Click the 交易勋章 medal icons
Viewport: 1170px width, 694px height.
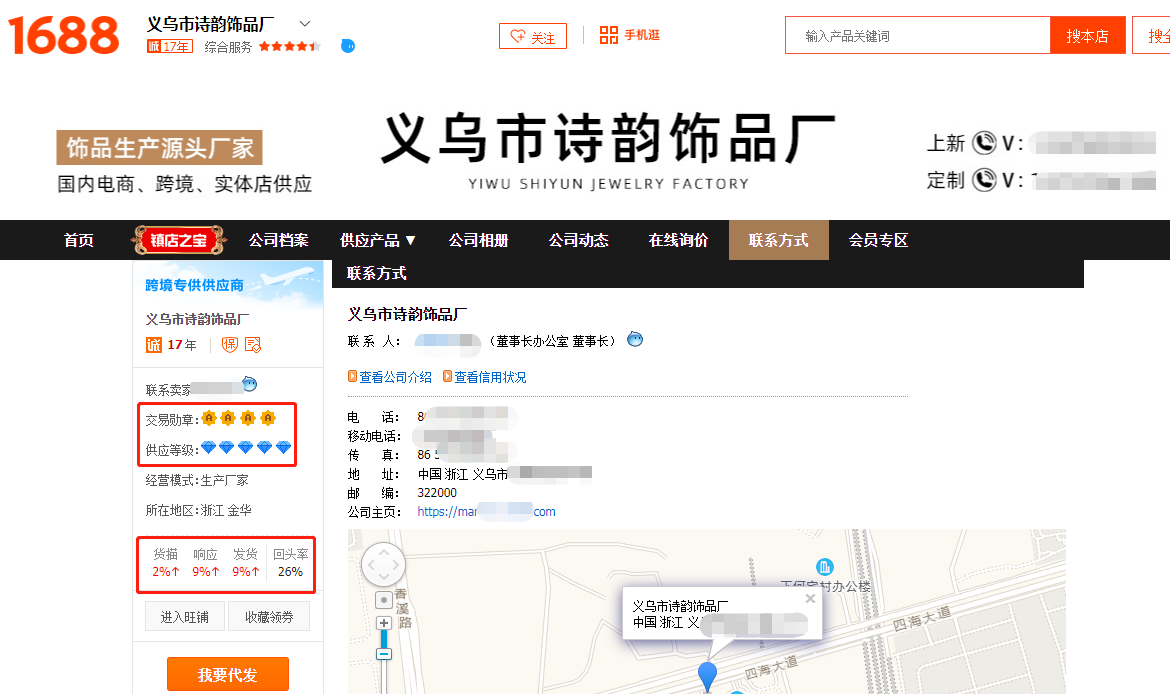(x=238, y=418)
